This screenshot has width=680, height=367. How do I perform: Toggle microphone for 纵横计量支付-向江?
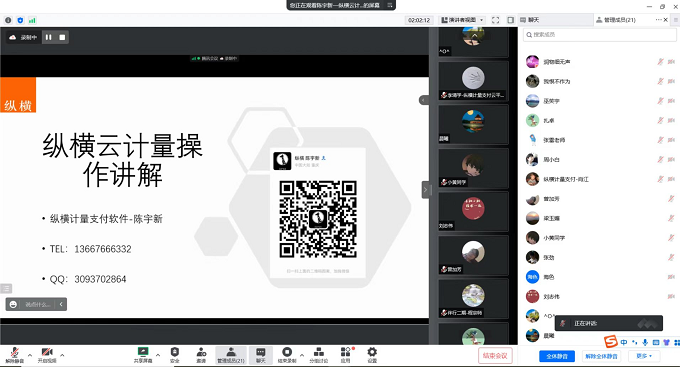tap(660, 179)
